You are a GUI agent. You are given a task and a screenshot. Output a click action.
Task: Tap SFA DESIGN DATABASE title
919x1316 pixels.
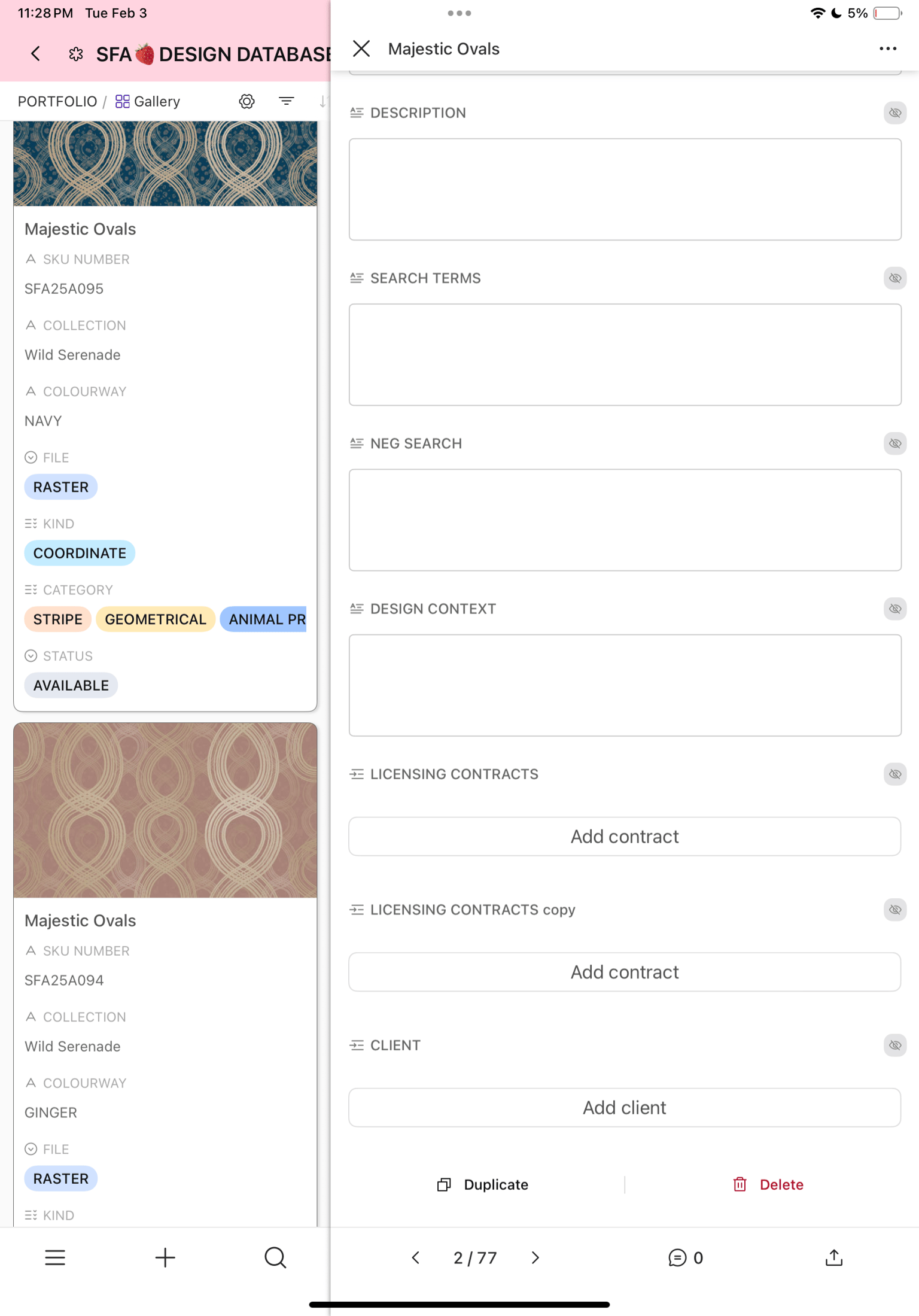click(213, 54)
